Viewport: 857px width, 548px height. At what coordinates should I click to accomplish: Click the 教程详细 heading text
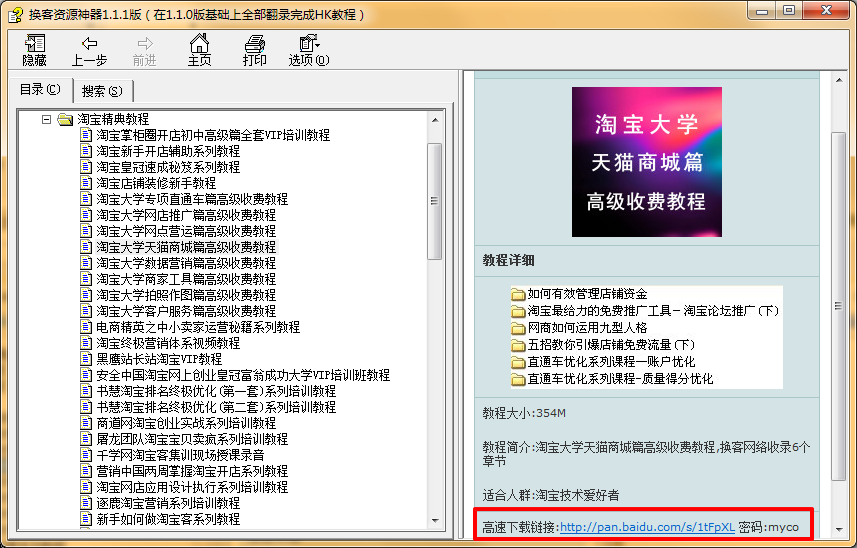click(x=508, y=260)
